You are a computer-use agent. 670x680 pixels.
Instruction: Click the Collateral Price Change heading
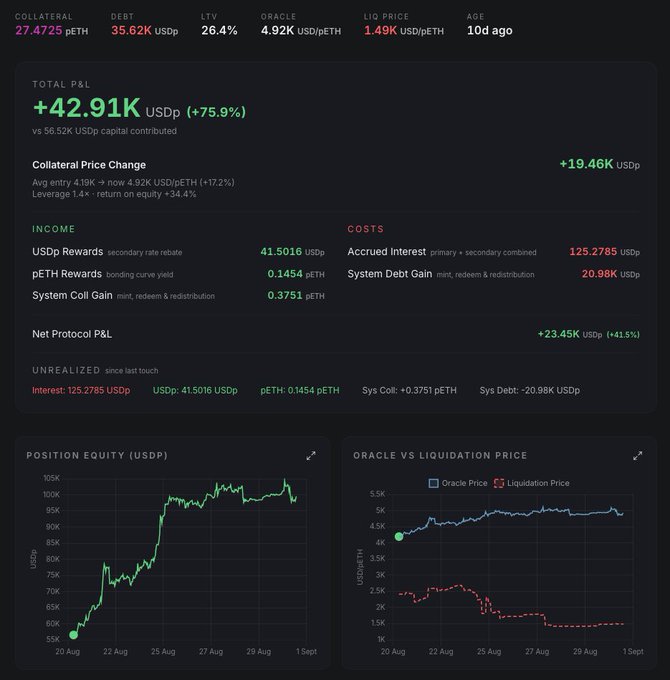[x=89, y=165]
